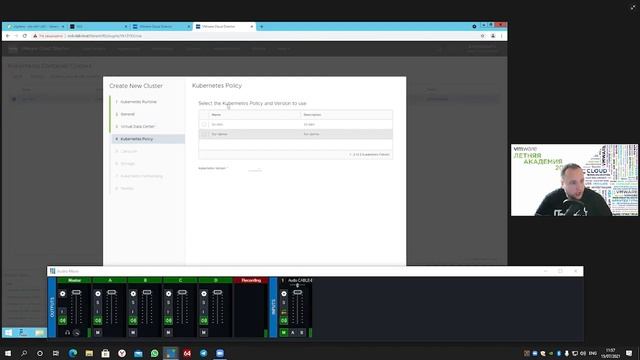Open the ENG language selector in the tray
The width and height of the screenshot is (640, 360).
tap(593, 353)
